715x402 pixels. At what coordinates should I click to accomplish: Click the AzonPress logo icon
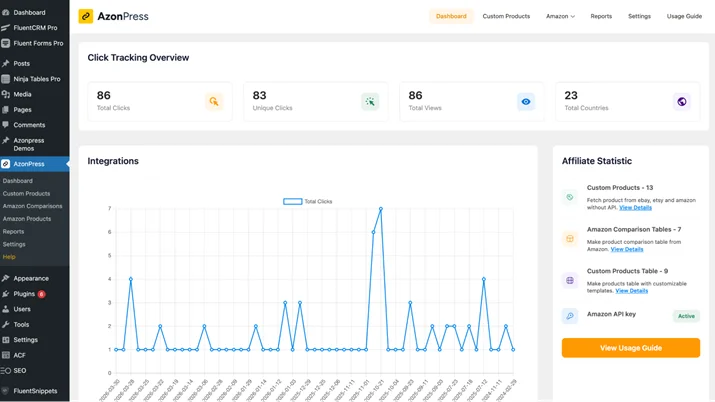(x=86, y=16)
